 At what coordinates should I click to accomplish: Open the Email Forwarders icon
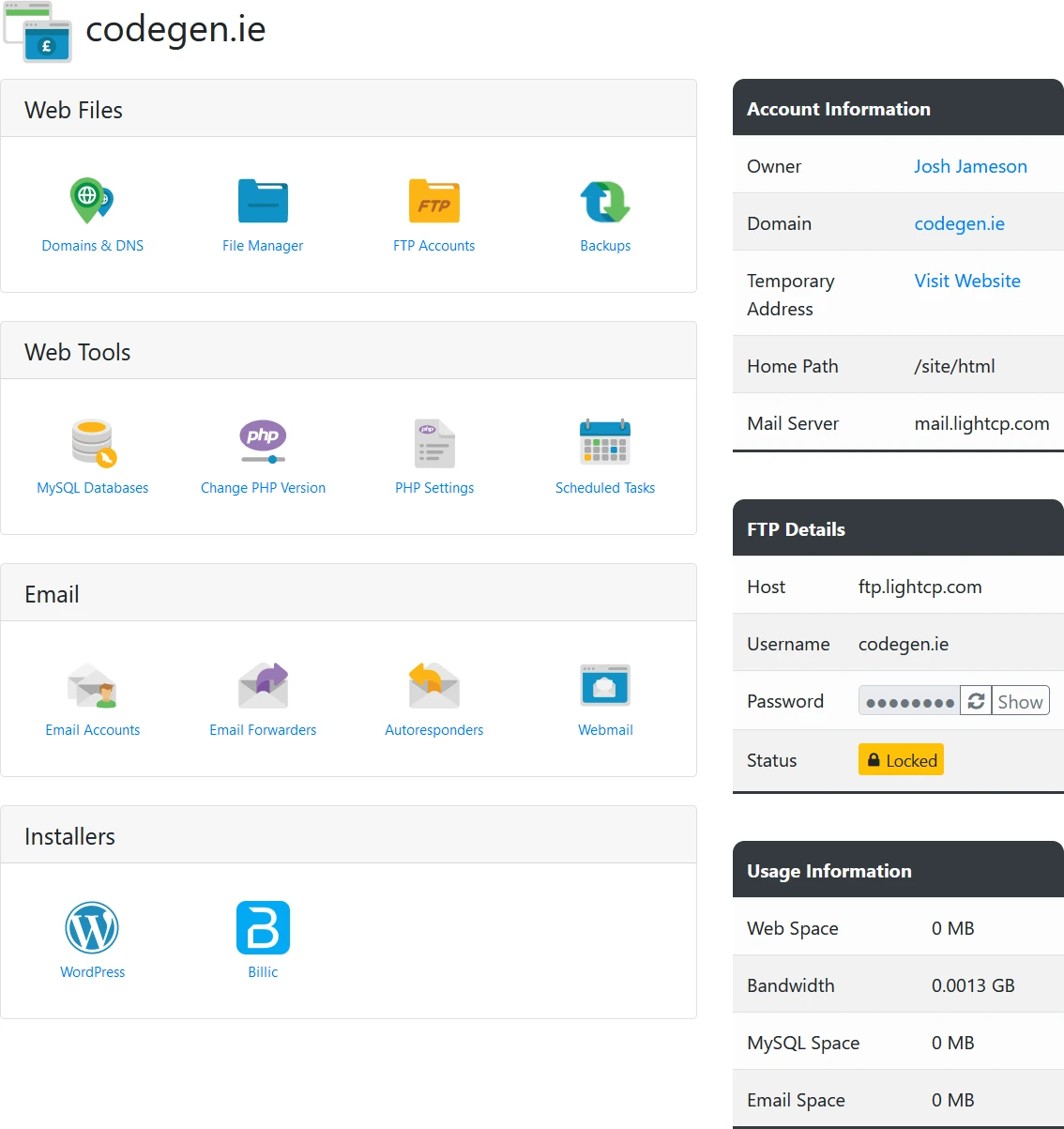pyautogui.click(x=263, y=685)
